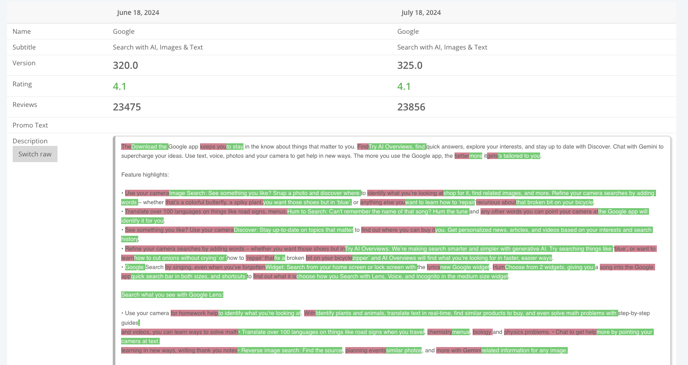The width and height of the screenshot is (688, 365).
Task: Click the Switch raw button
Action: coord(35,154)
